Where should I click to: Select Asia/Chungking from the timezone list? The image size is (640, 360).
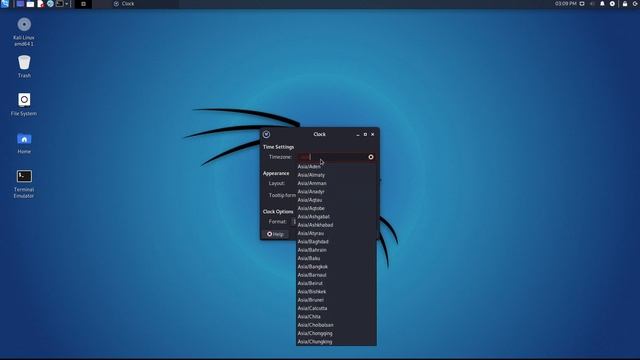pyautogui.click(x=336, y=342)
